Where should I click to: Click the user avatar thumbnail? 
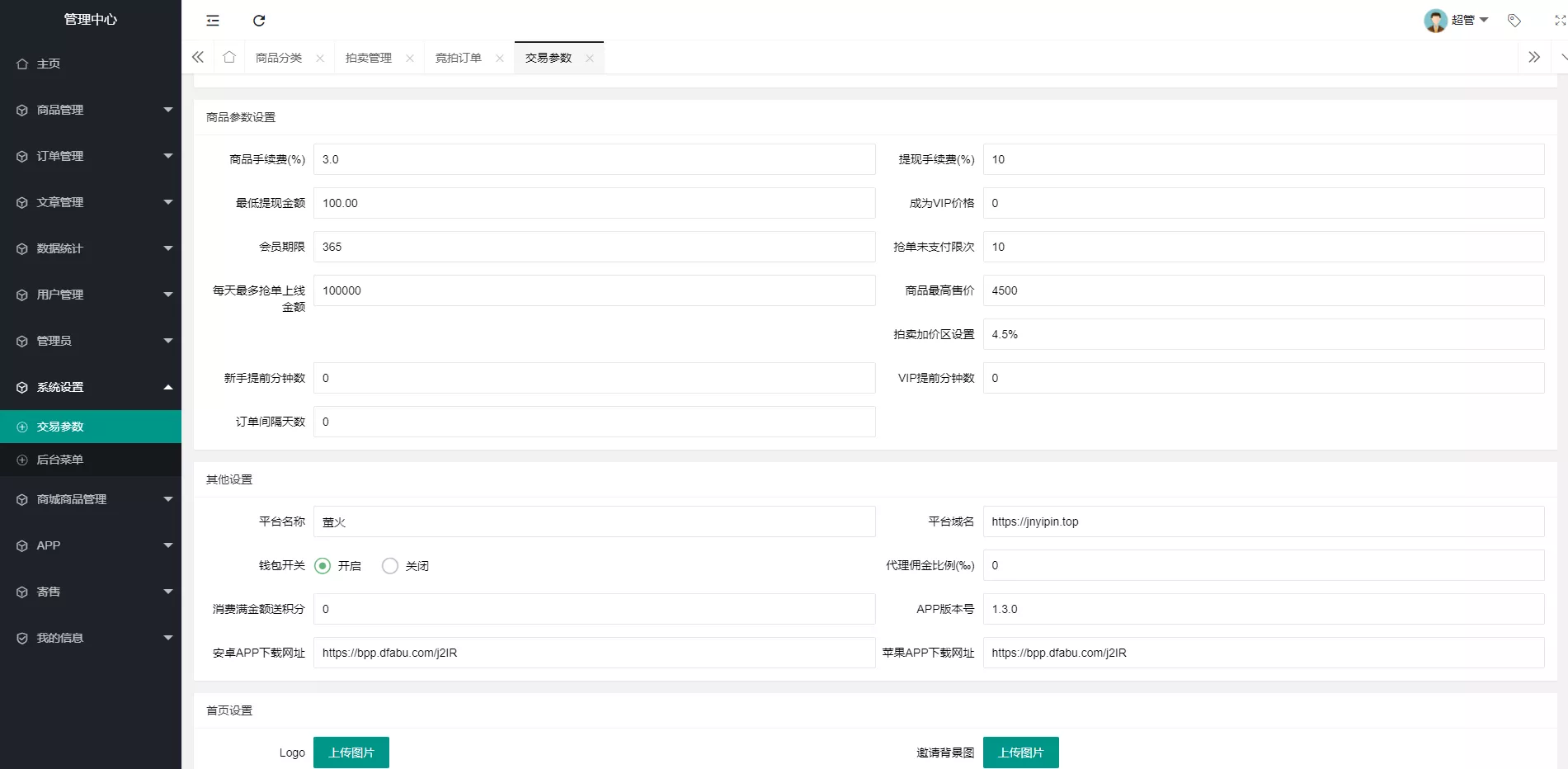tap(1435, 20)
